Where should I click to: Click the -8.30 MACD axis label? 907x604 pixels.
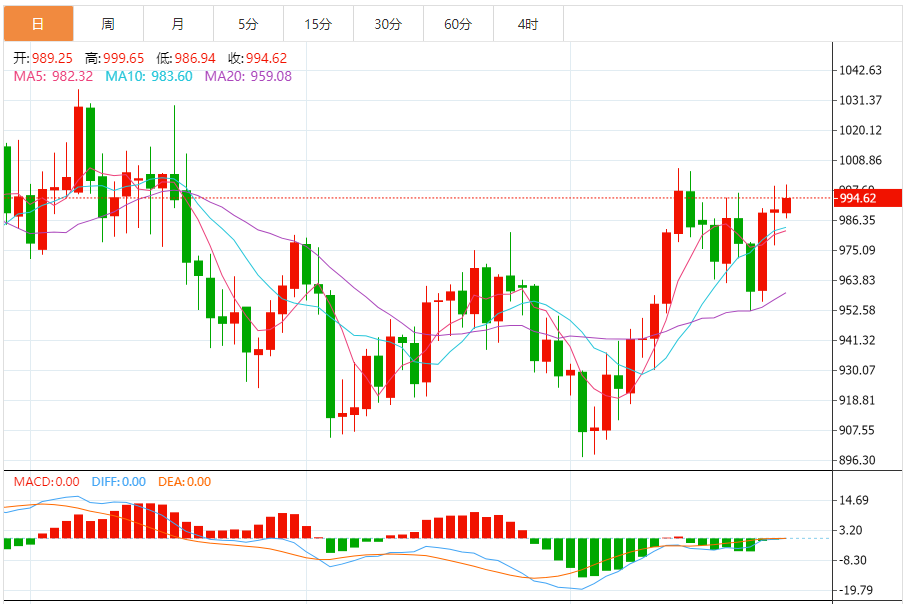coord(853,560)
